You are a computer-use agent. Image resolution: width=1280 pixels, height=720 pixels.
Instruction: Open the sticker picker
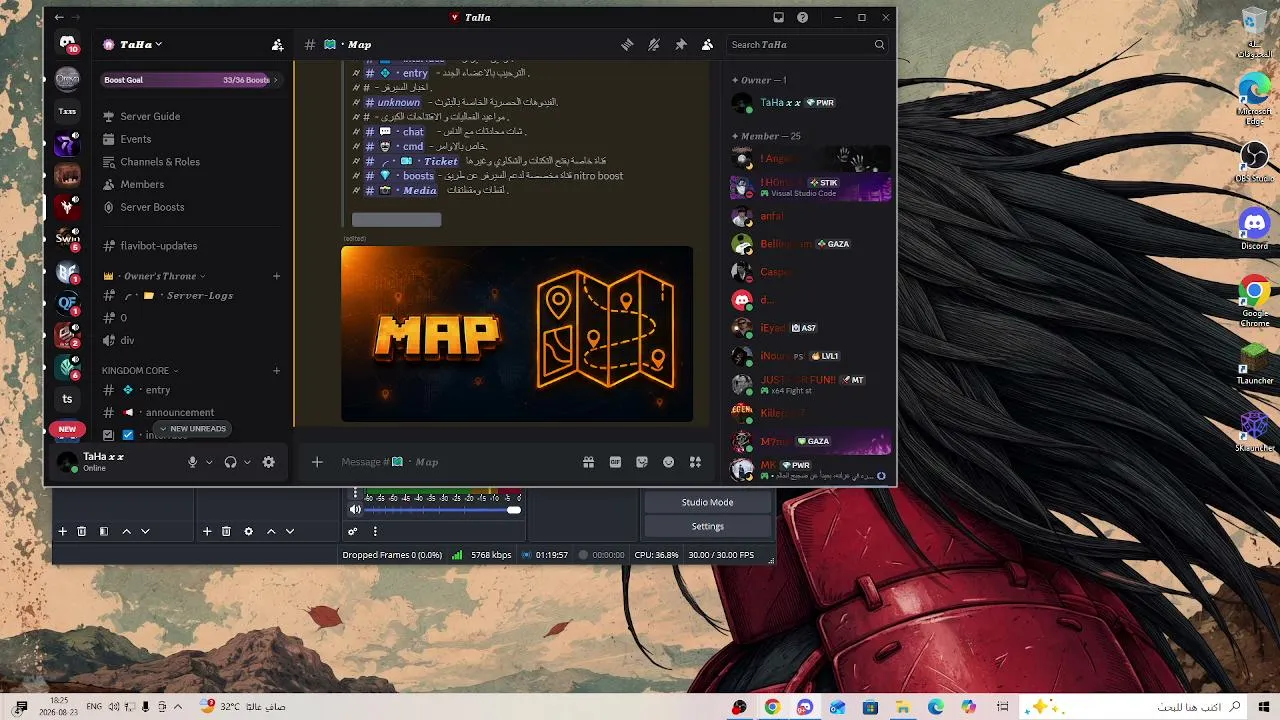(x=642, y=462)
